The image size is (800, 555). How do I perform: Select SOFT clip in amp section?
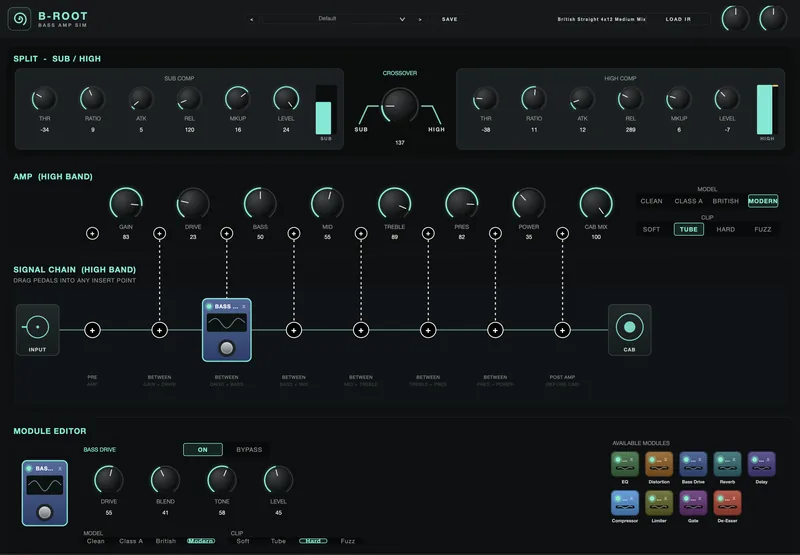pos(652,230)
